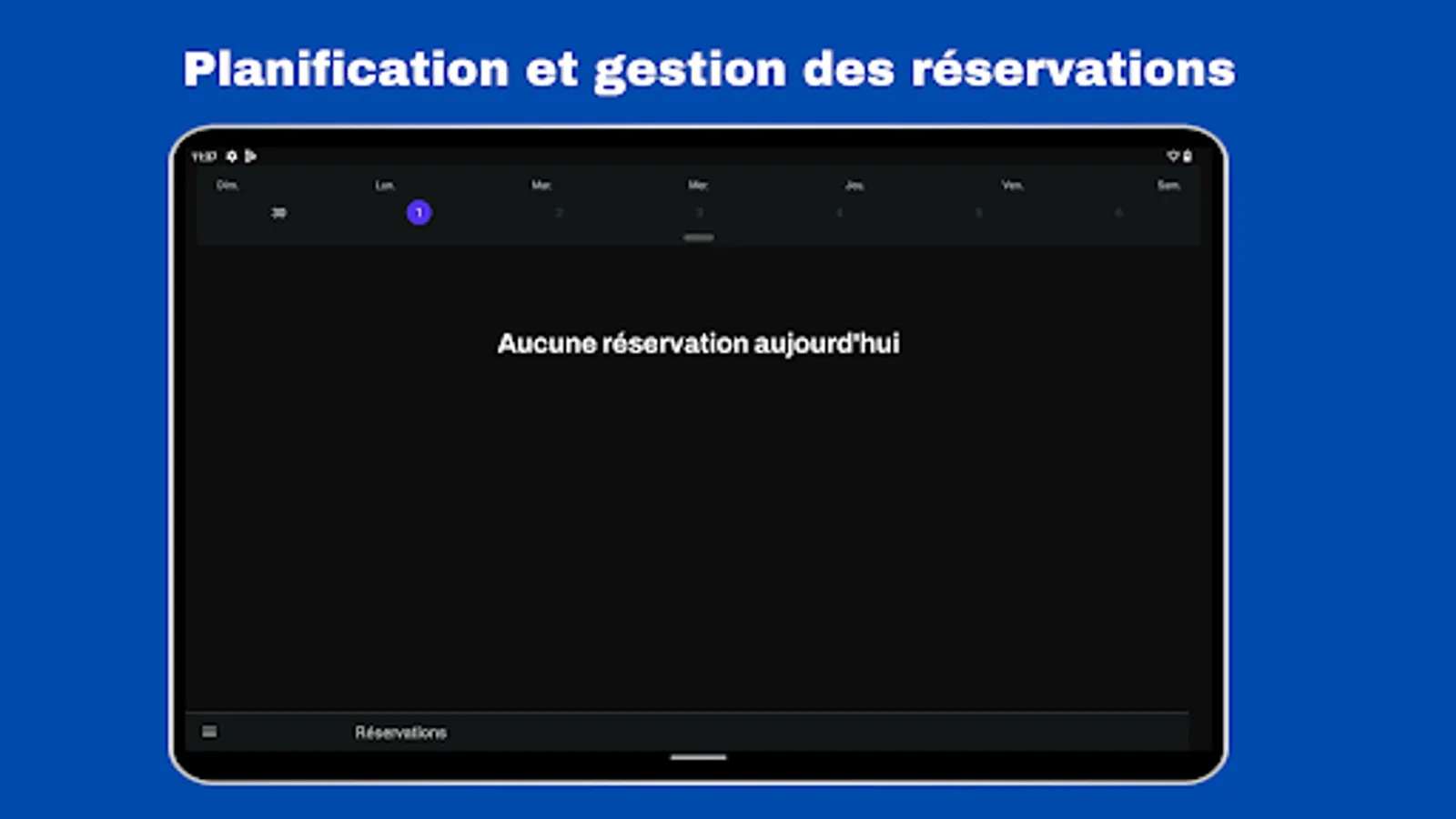The height and width of the screenshot is (819, 1456).
Task: Select the Réservations tab
Action: tap(400, 733)
